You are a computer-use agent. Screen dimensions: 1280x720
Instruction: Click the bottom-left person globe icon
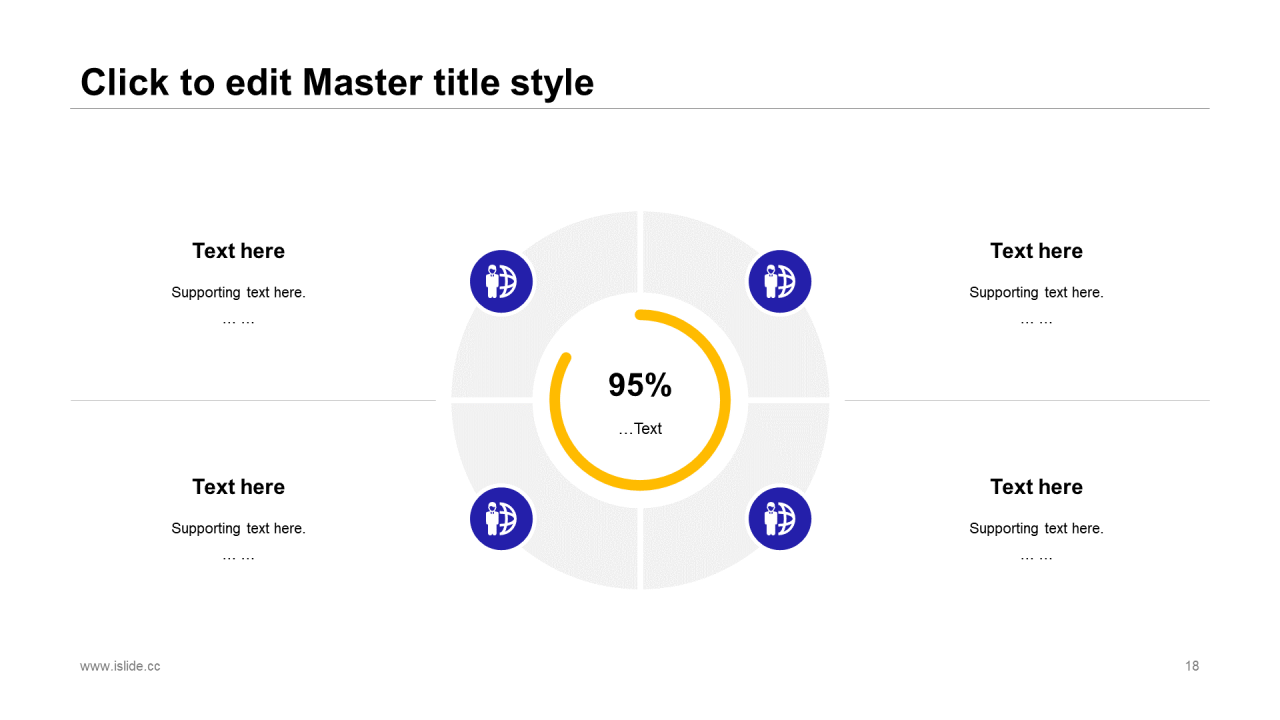(x=501, y=518)
